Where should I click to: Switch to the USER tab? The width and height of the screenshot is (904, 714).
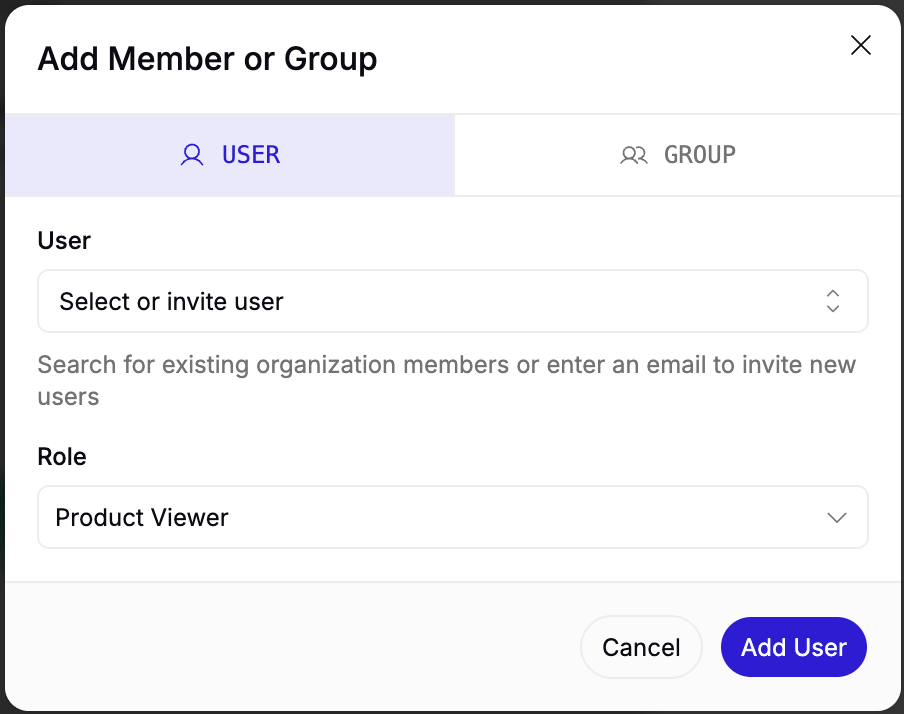click(230, 155)
